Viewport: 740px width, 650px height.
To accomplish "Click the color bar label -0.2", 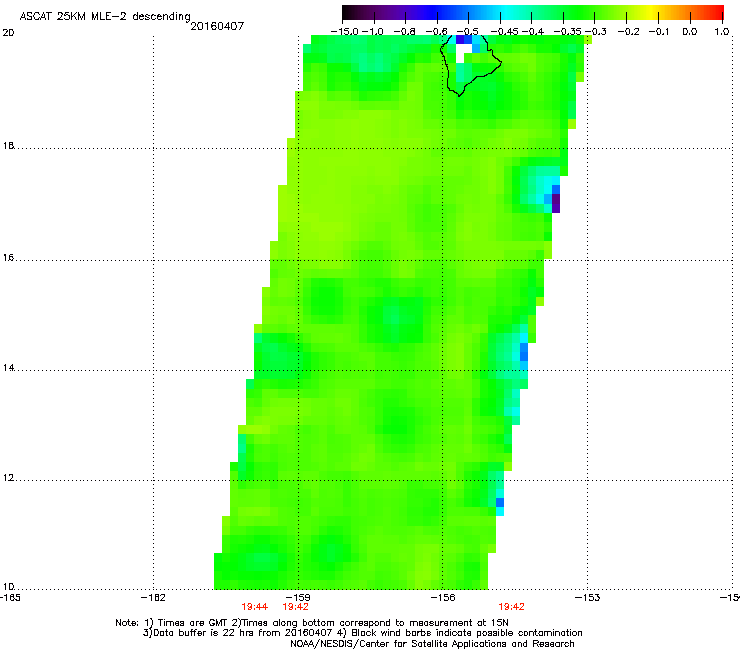I will (629, 32).
